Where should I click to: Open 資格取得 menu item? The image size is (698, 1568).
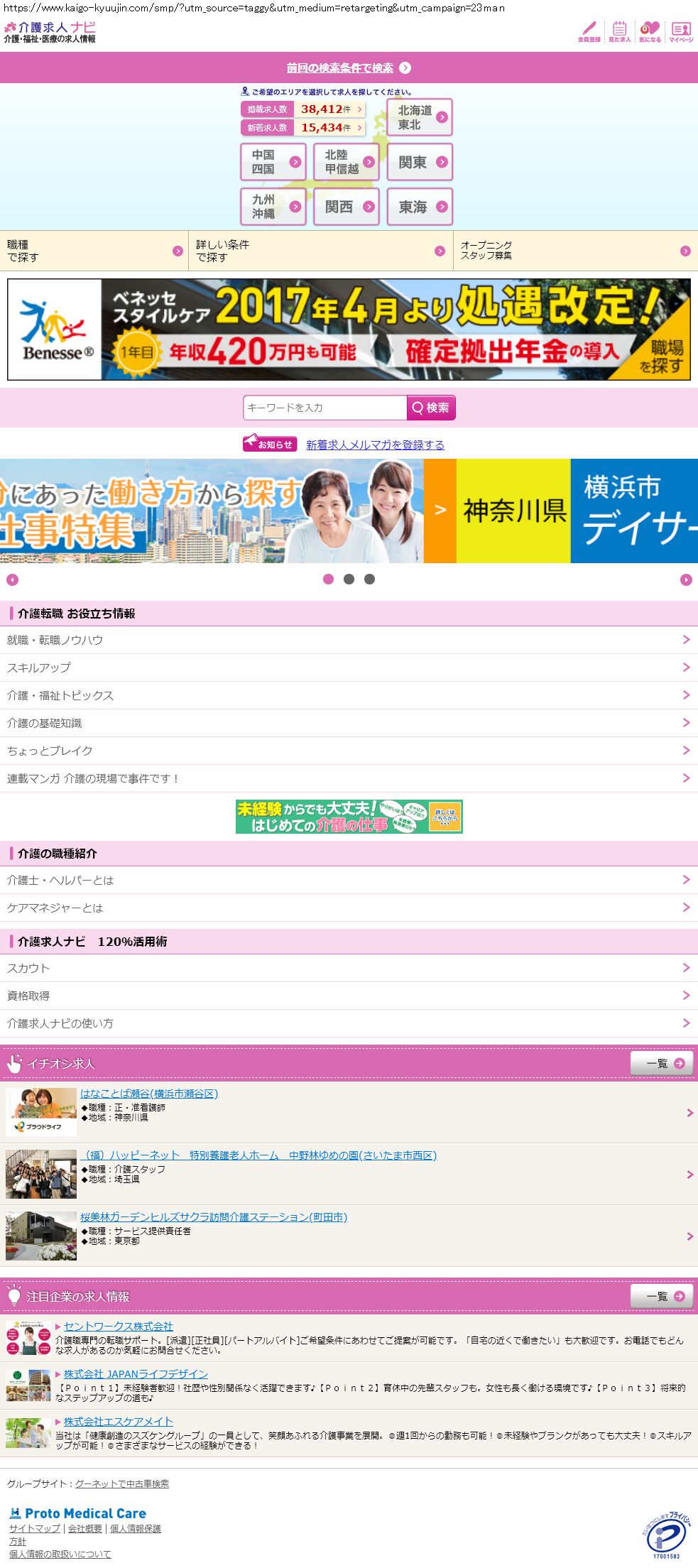[349, 996]
